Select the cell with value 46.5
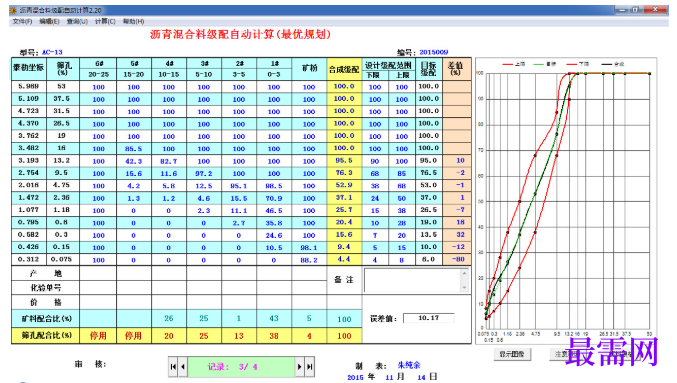The width and height of the screenshot is (677, 383). coord(274,211)
